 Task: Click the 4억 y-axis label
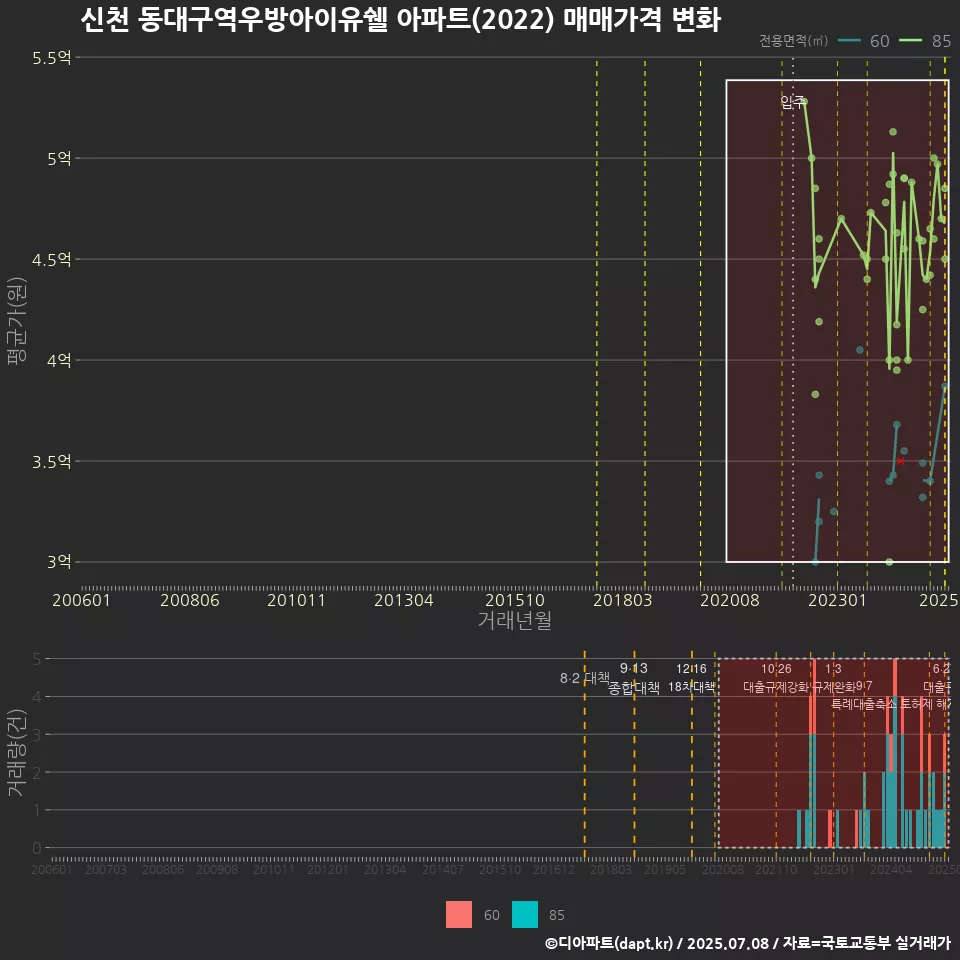click(59, 361)
